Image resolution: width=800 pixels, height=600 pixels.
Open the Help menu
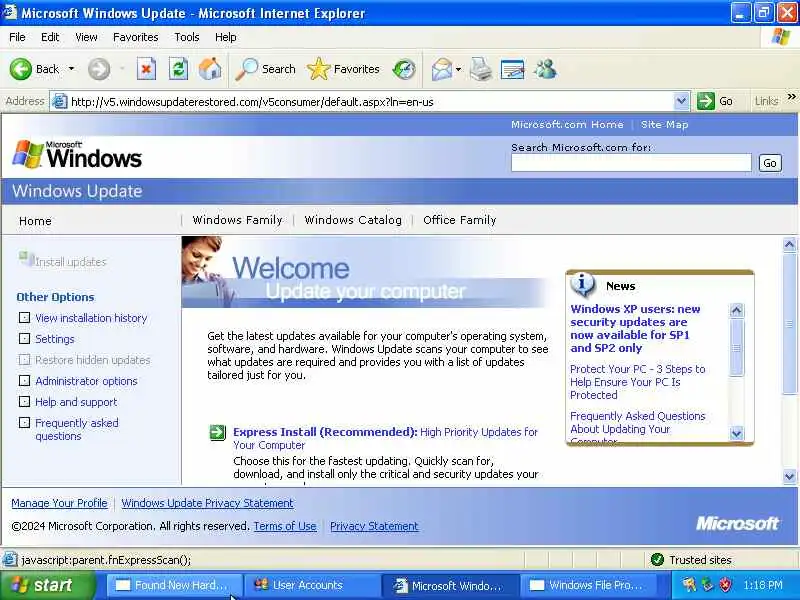pyautogui.click(x=226, y=37)
